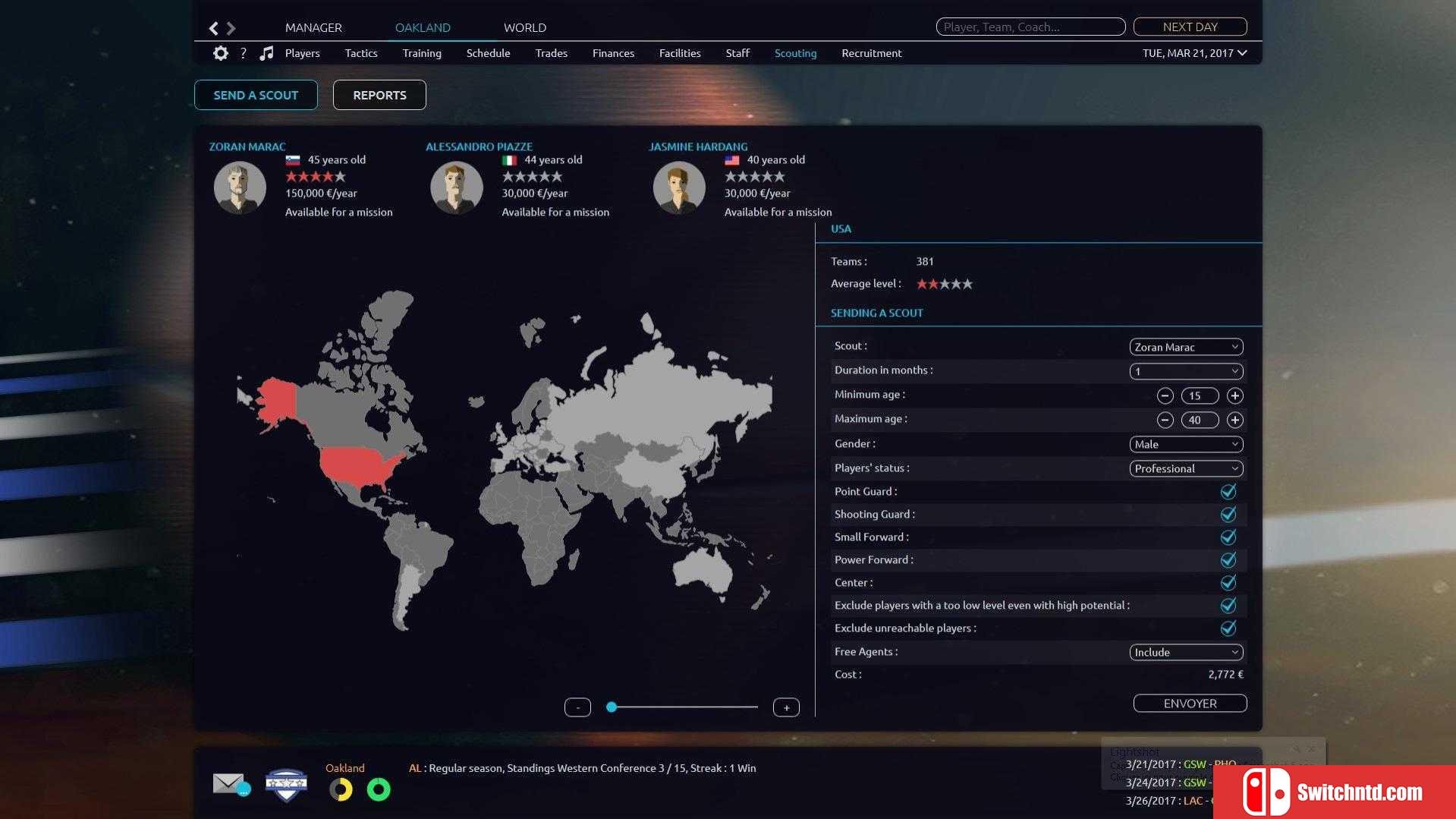Go forward with the right arrow
The image size is (1456, 819).
click(231, 28)
